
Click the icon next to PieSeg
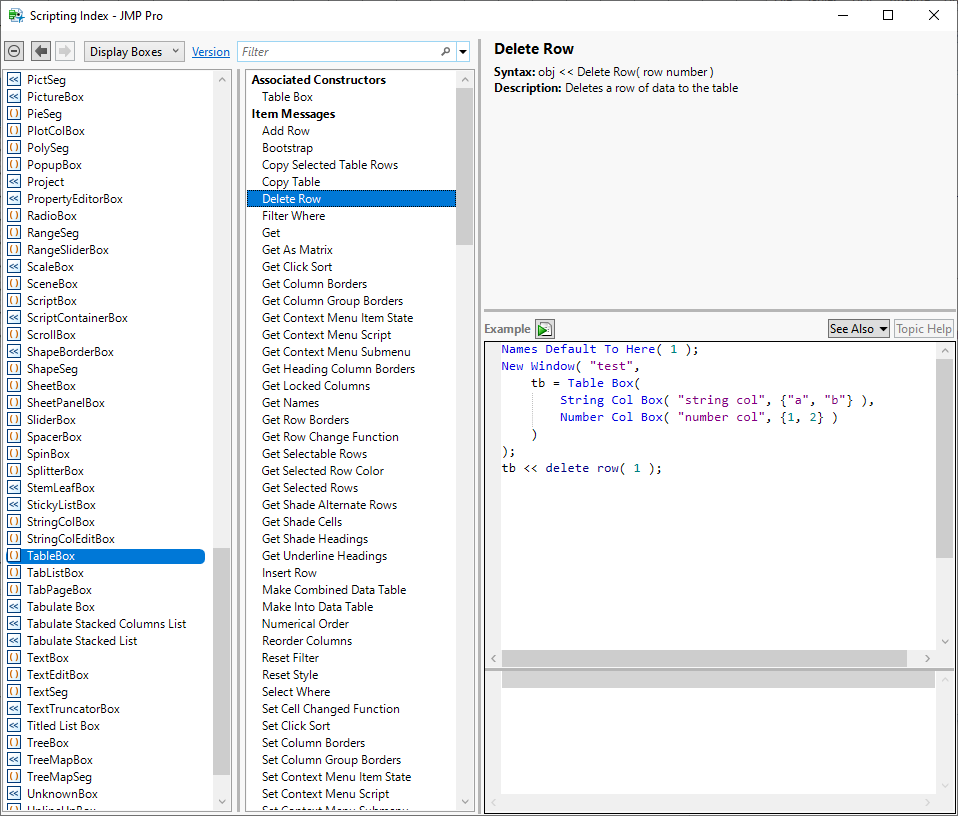coord(14,114)
